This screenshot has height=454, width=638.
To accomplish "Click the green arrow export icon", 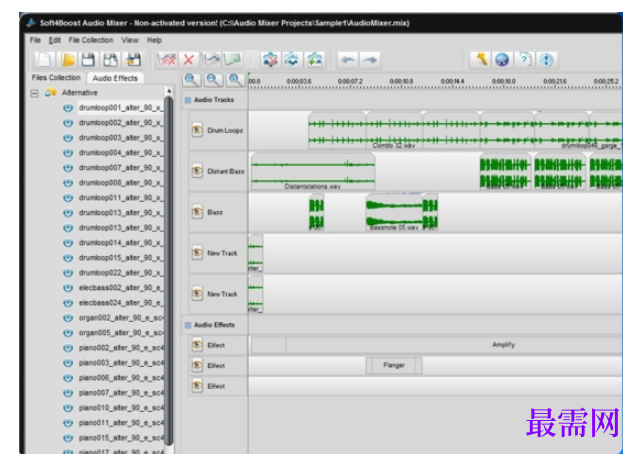I will [232, 60].
